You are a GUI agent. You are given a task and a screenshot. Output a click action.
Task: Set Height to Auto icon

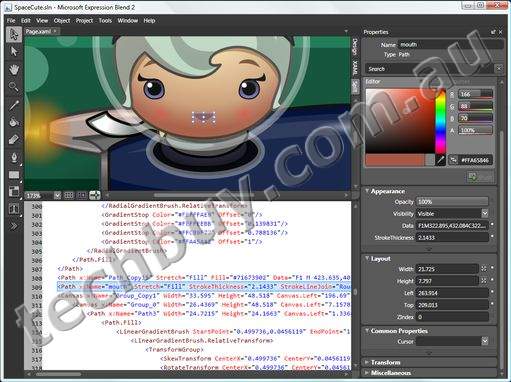pyautogui.click(x=484, y=281)
